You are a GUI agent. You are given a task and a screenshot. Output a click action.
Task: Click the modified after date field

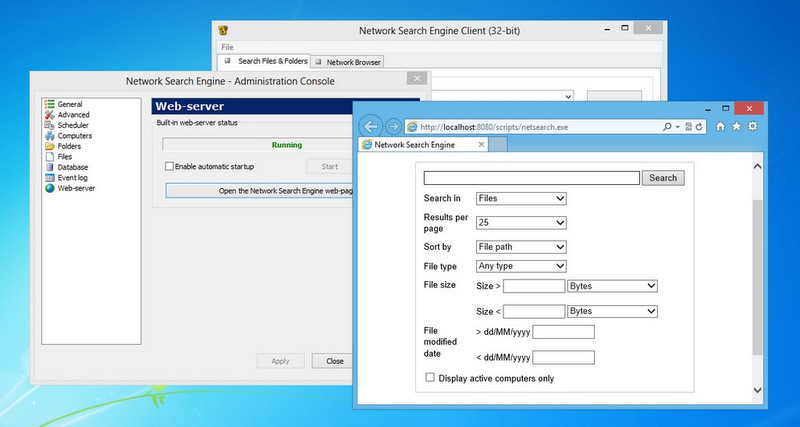tap(563, 332)
